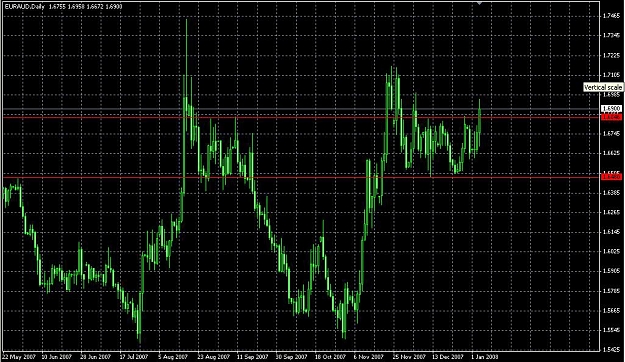Screen dimensions: 625x362
Task: Click the 17 Jul 2007 date label
Action: [134, 357]
